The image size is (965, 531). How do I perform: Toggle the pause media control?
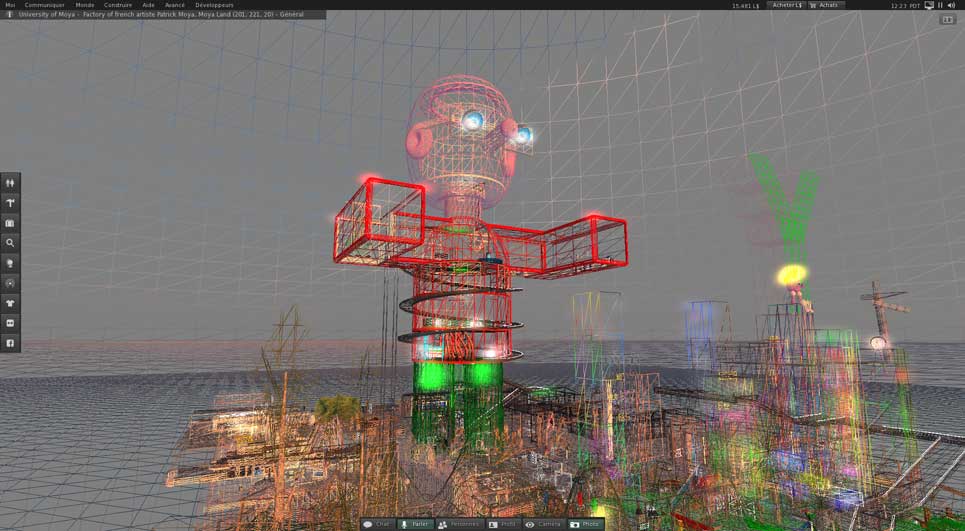(940, 5)
